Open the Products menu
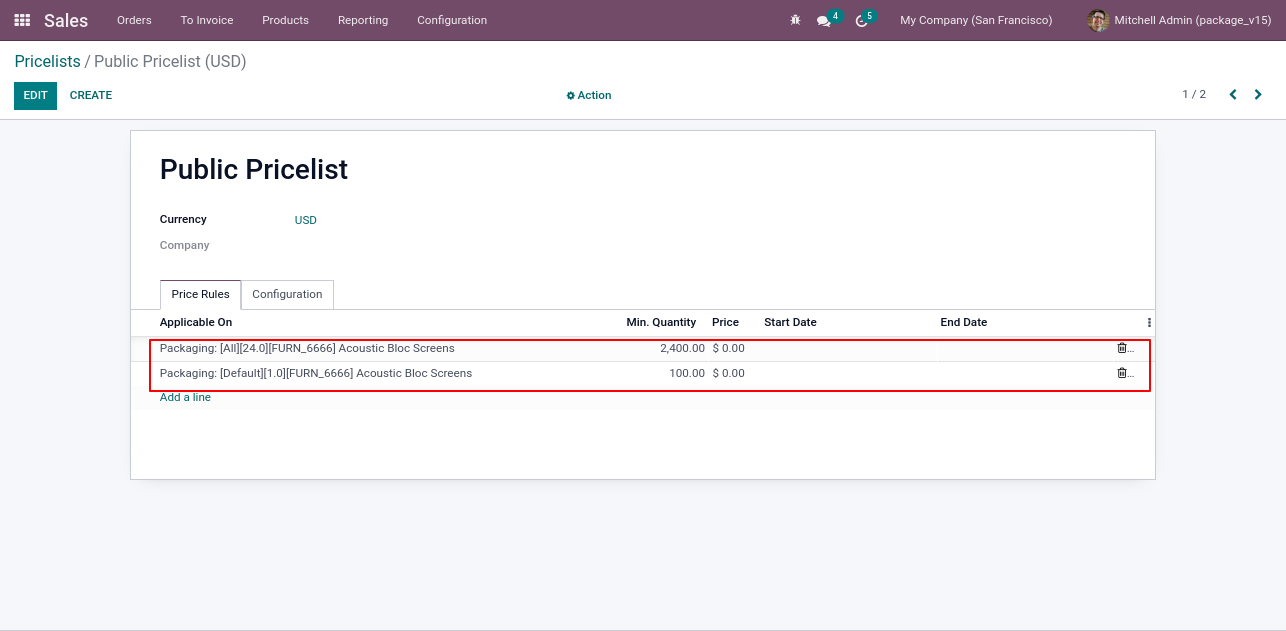The width and height of the screenshot is (1286, 631). [x=285, y=20]
